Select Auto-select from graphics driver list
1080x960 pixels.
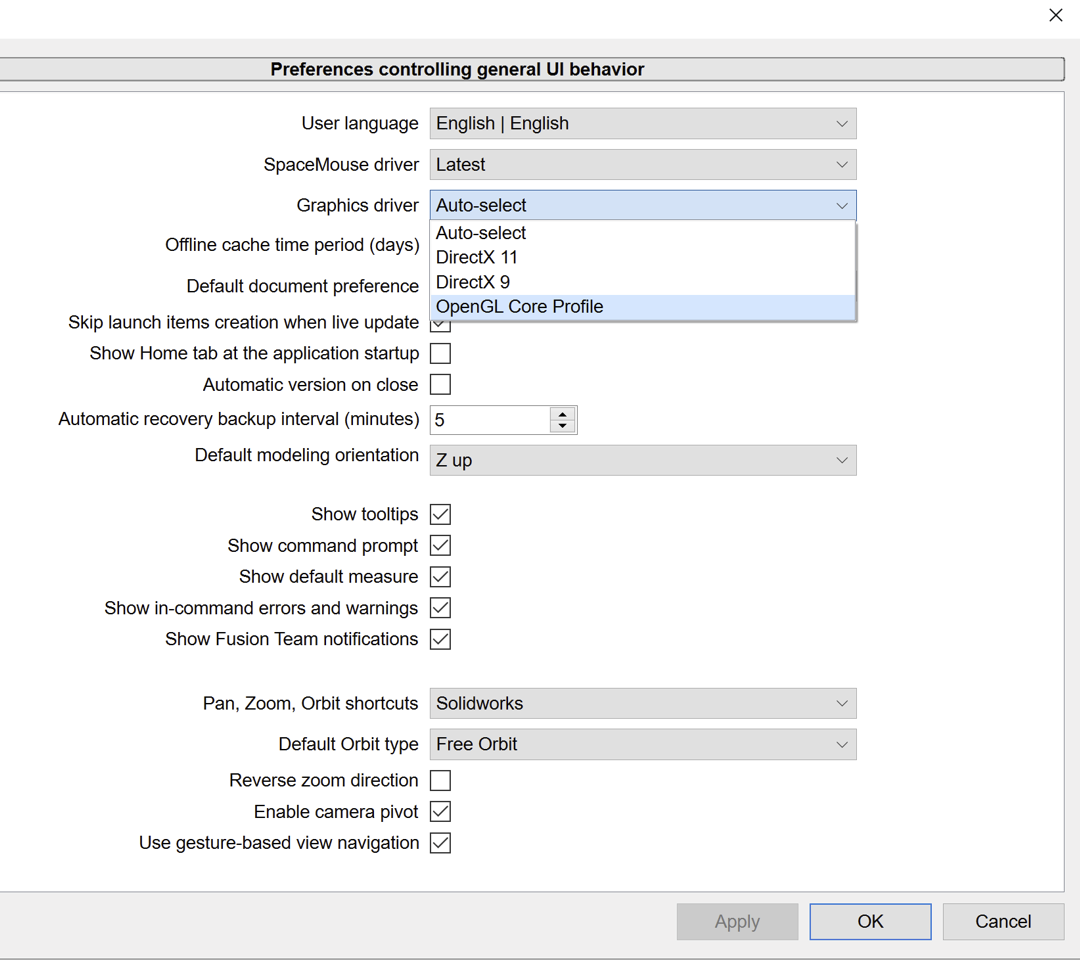[x=643, y=233]
